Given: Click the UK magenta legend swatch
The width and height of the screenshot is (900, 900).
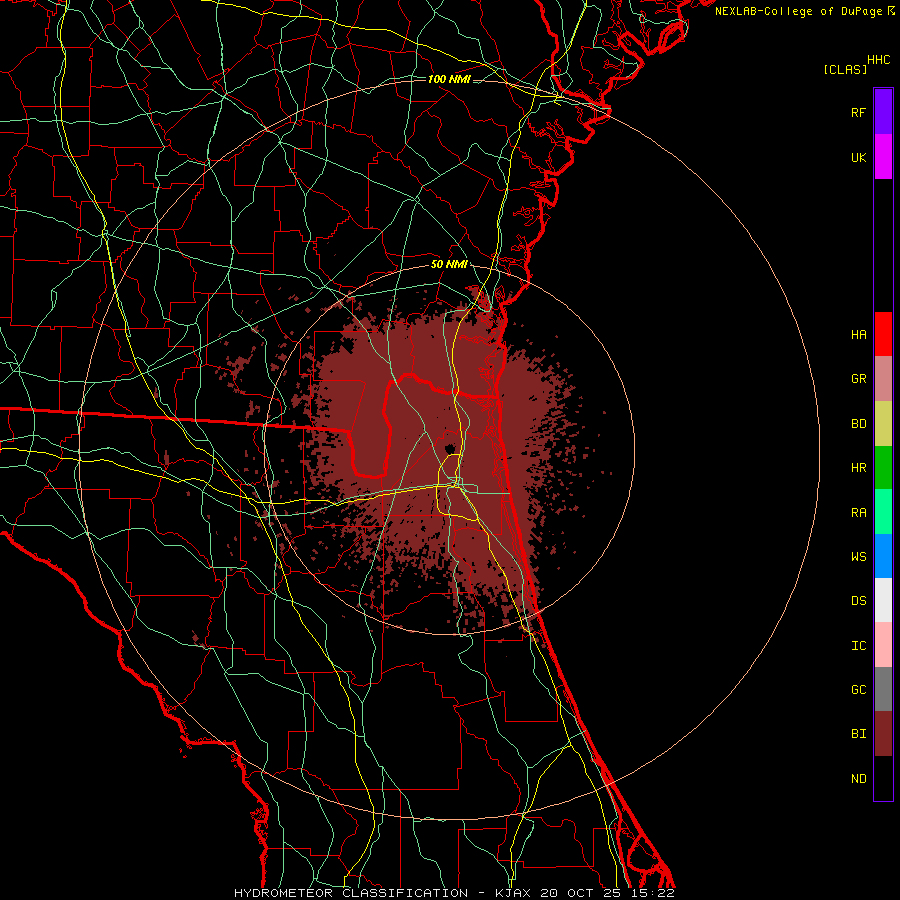Looking at the screenshot, I should (x=883, y=157).
